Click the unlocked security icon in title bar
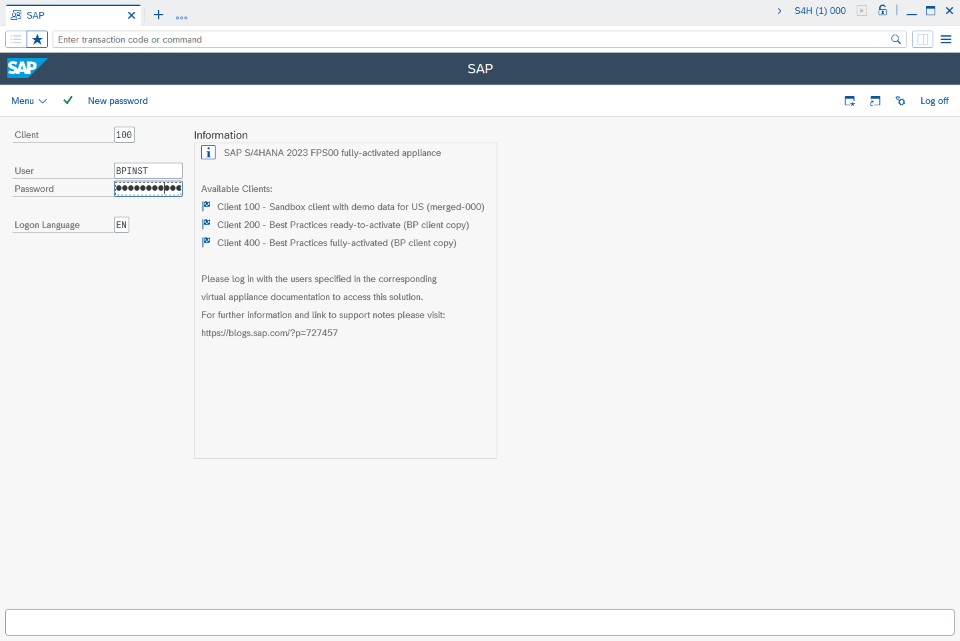The image size is (960, 641). pyautogui.click(x=882, y=10)
